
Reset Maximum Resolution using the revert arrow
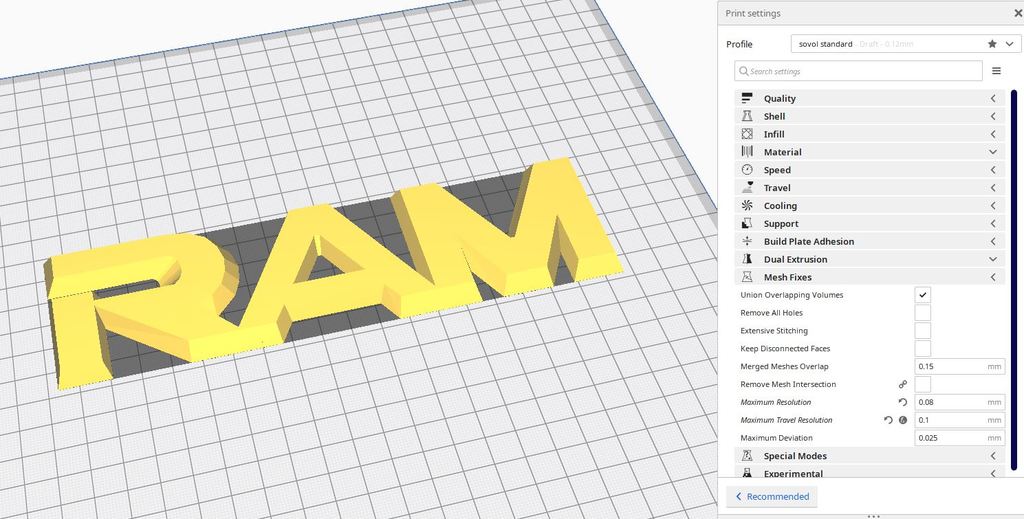coord(903,402)
